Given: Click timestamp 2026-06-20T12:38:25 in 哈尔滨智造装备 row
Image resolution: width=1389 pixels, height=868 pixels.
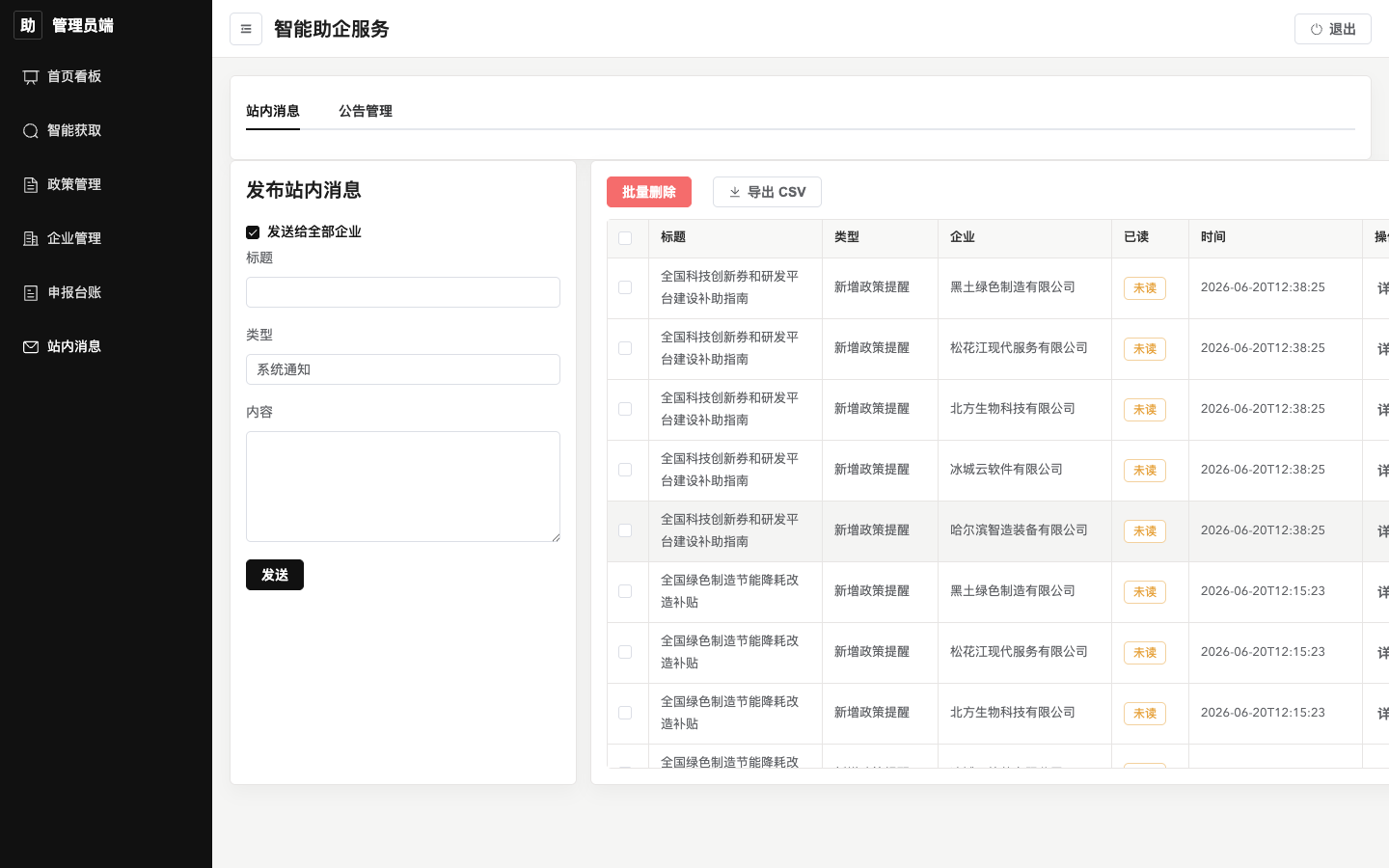Looking at the screenshot, I should click(1263, 530).
